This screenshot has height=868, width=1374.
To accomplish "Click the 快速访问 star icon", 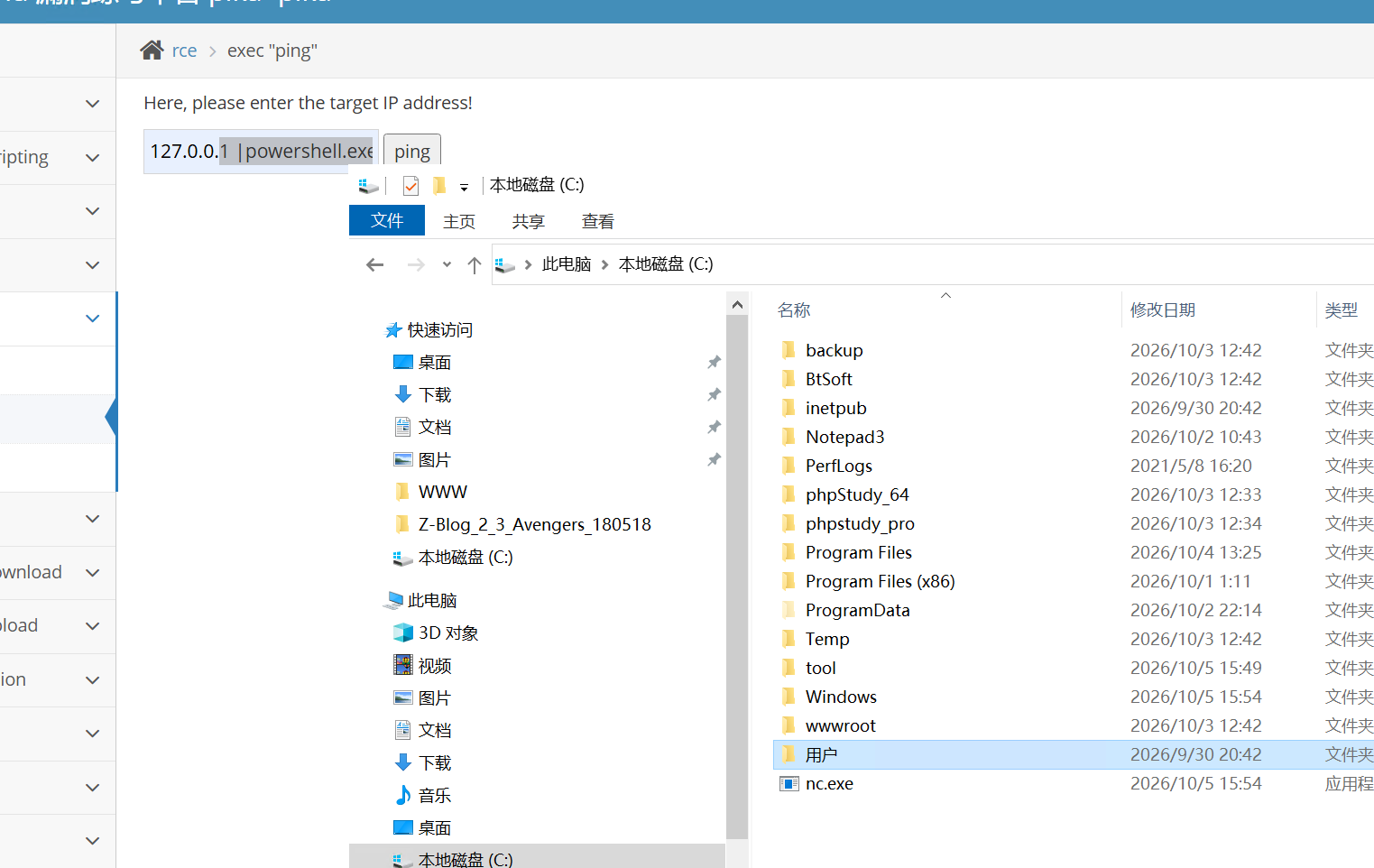I will coord(393,330).
